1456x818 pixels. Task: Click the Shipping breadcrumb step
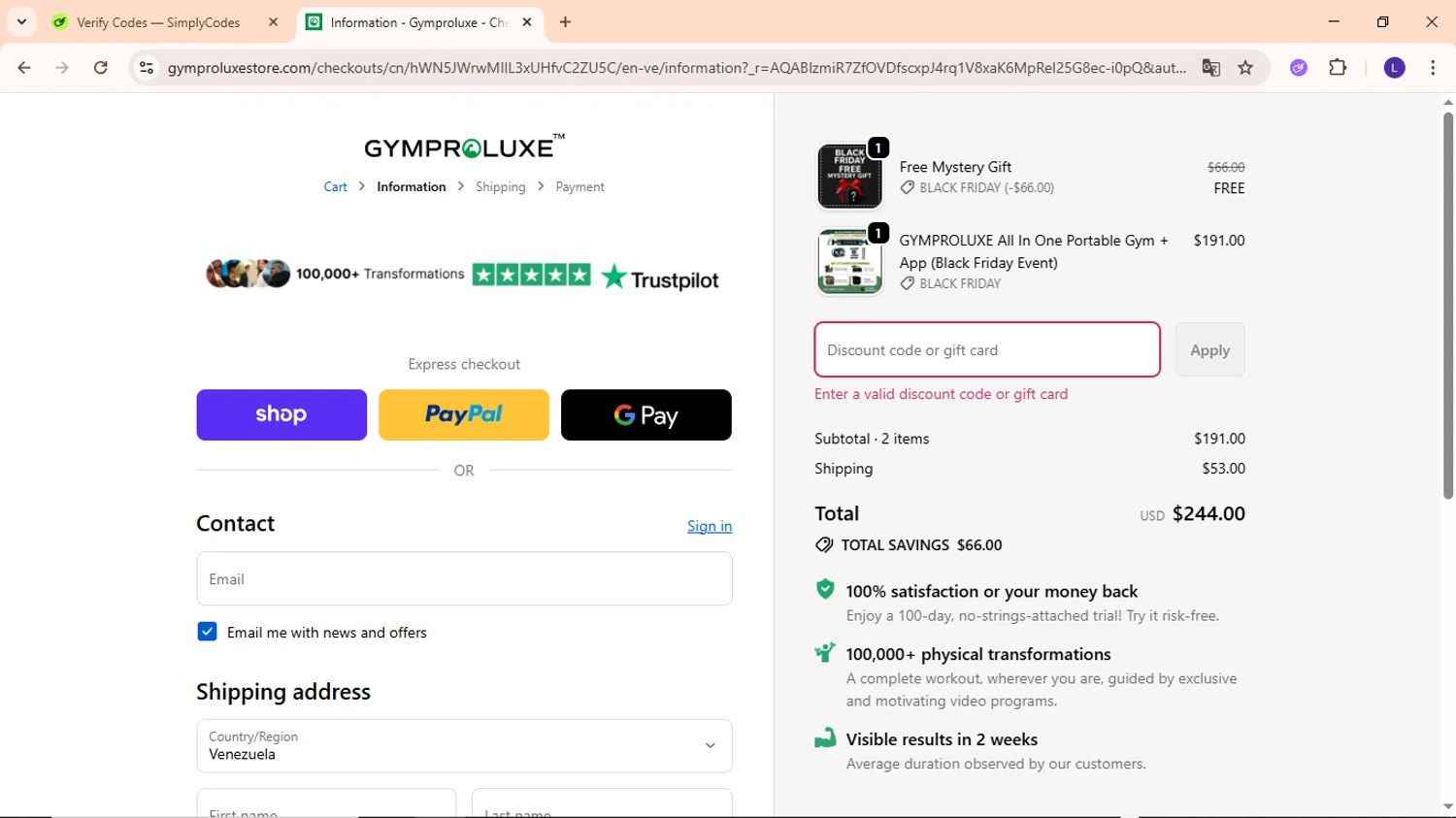[501, 187]
